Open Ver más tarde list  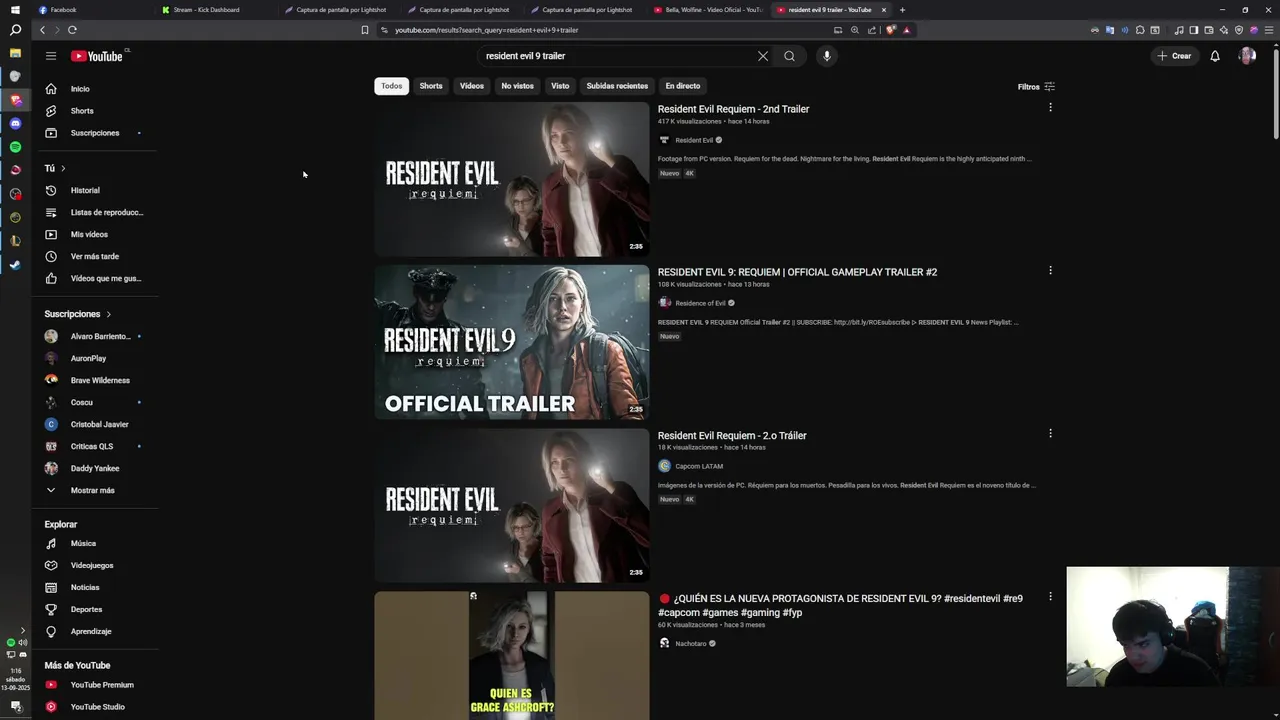tap(95, 256)
